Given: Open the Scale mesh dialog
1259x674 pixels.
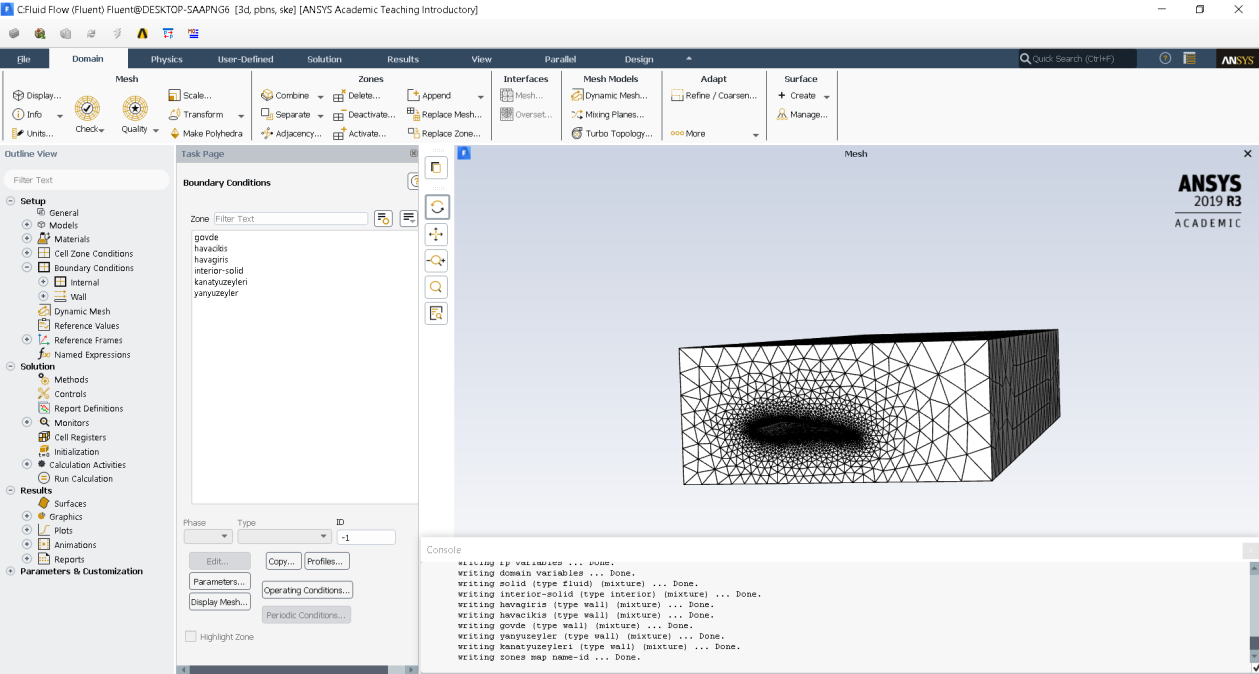Looking at the screenshot, I should (190, 96).
